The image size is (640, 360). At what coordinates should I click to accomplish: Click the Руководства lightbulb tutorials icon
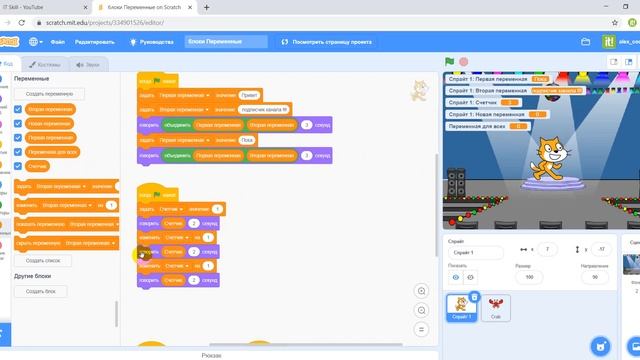(x=133, y=42)
